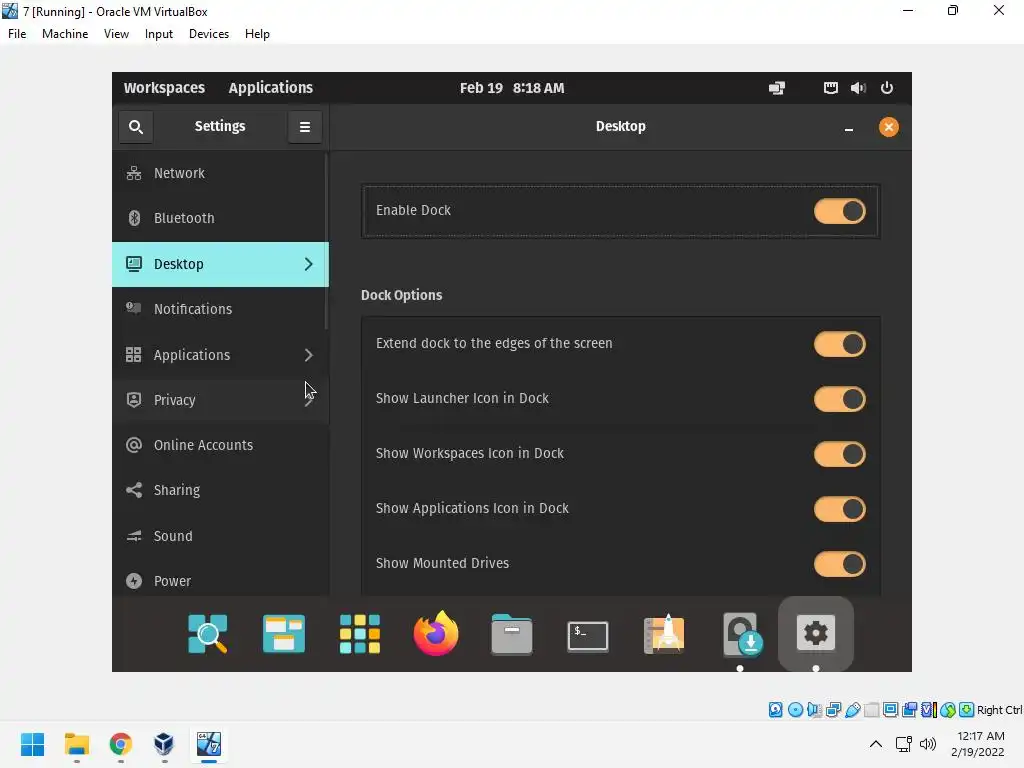The width and height of the screenshot is (1024, 768).
Task: Open Pop Shop rocket dock icon
Action: click(664, 633)
